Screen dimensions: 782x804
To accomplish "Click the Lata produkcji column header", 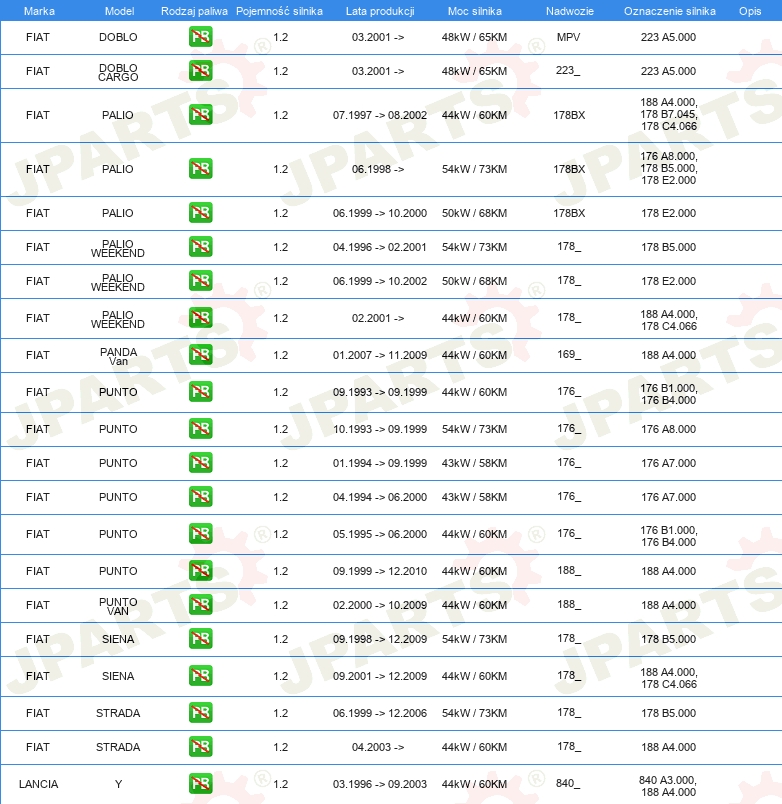I will (380, 11).
